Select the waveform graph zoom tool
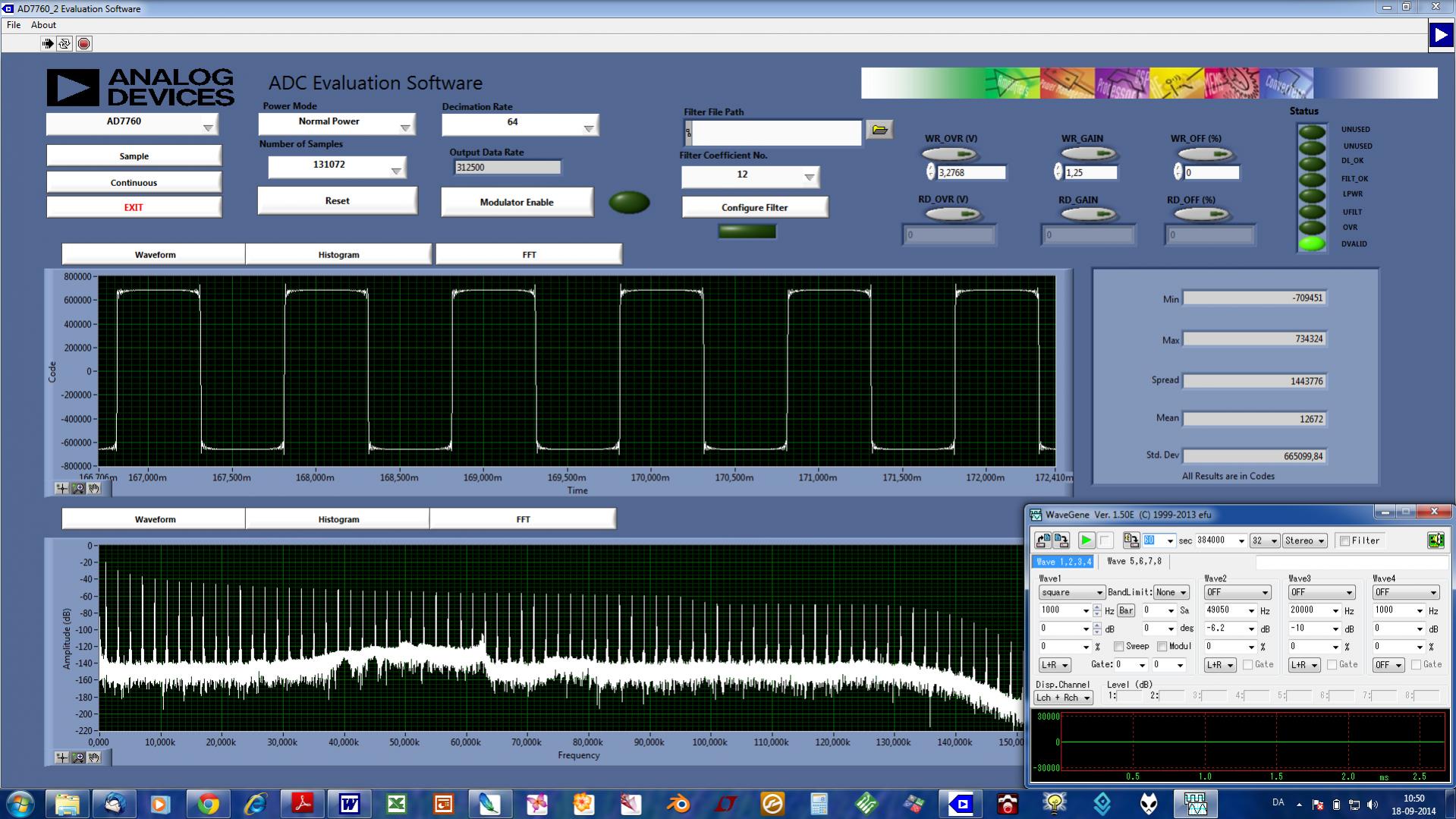This screenshot has height=819, width=1456. pyautogui.click(x=78, y=488)
